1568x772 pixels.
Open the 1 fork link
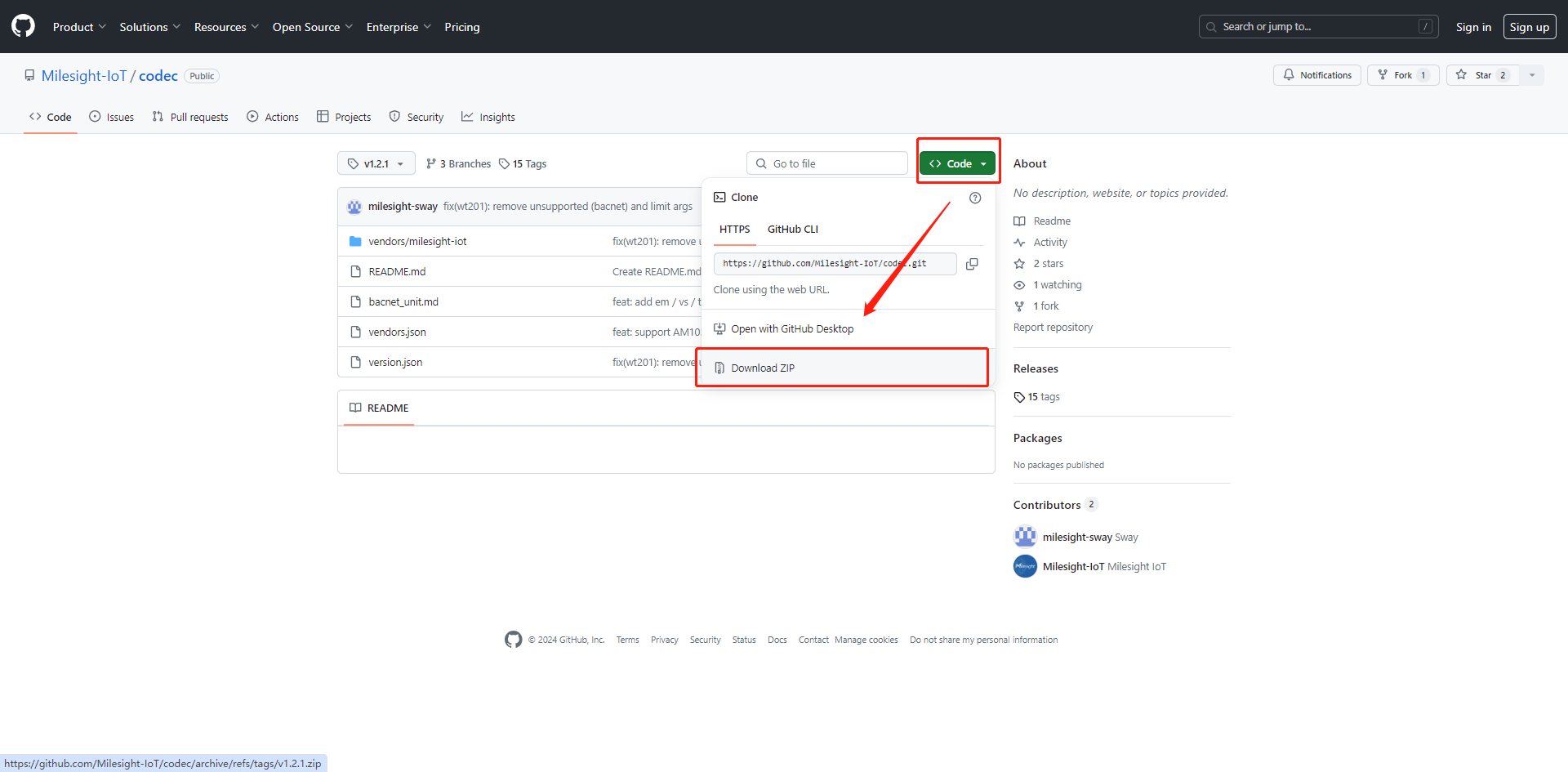point(1036,306)
